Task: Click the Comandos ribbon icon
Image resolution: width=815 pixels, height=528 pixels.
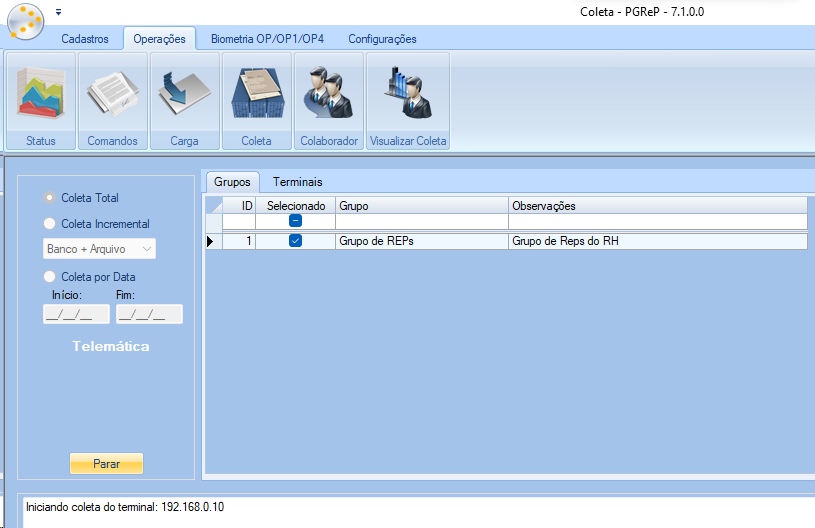Action: point(112,100)
